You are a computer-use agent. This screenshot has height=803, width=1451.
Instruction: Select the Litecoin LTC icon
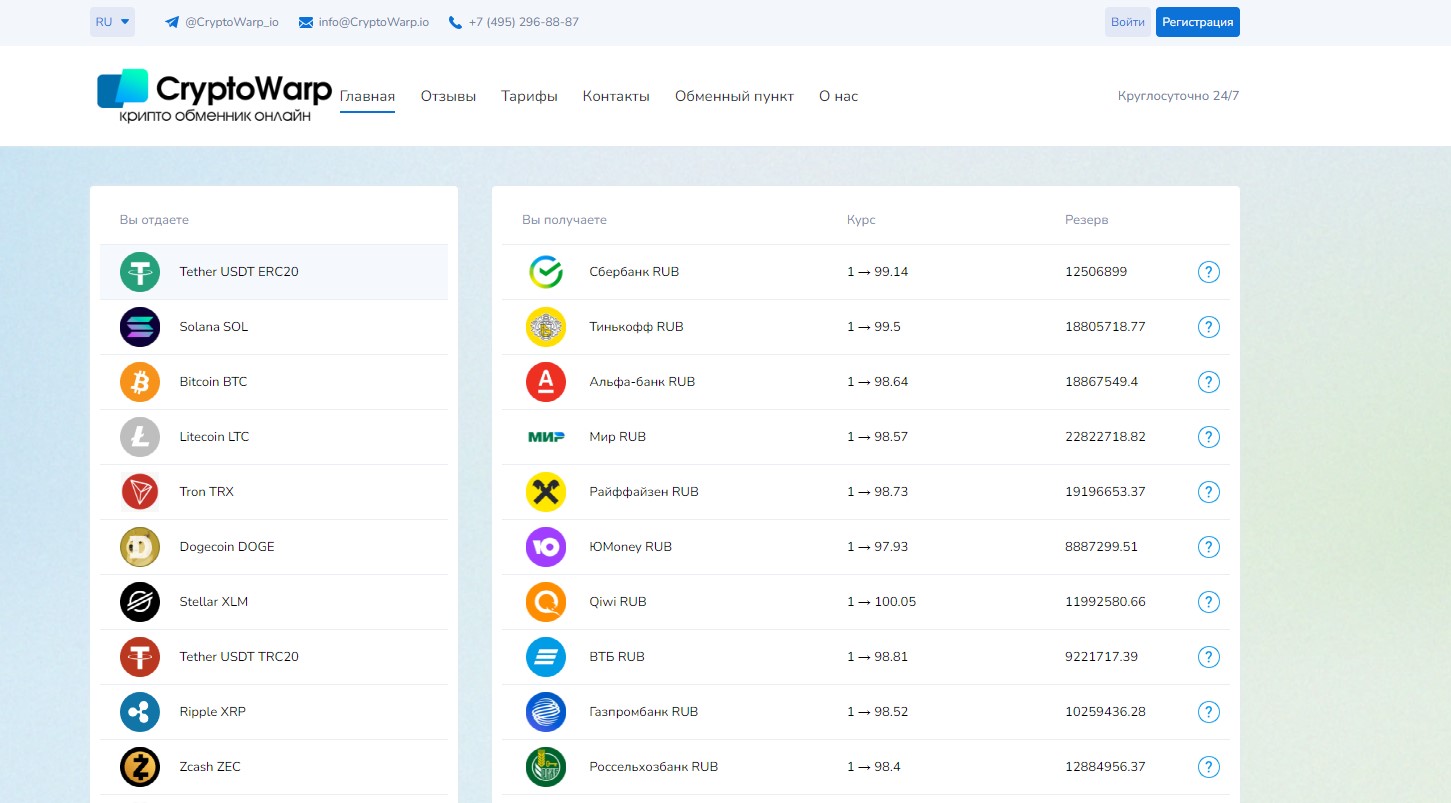pos(140,437)
